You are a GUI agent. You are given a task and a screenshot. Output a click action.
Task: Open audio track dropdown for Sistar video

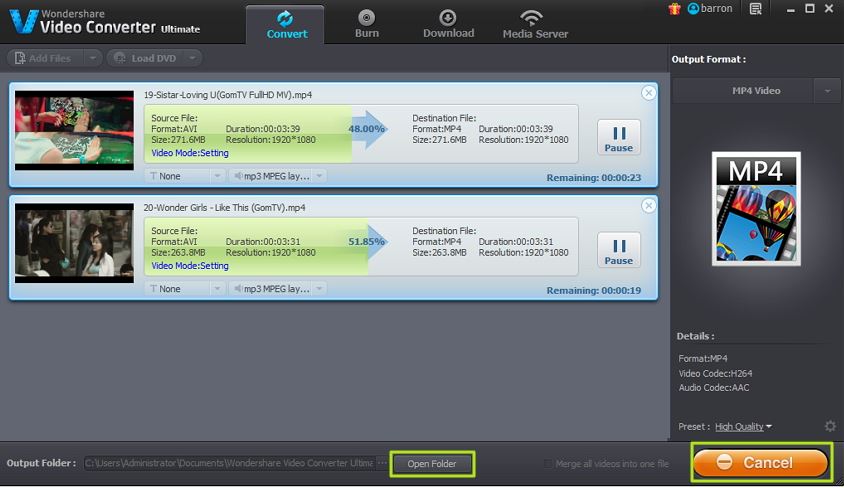(x=277, y=176)
